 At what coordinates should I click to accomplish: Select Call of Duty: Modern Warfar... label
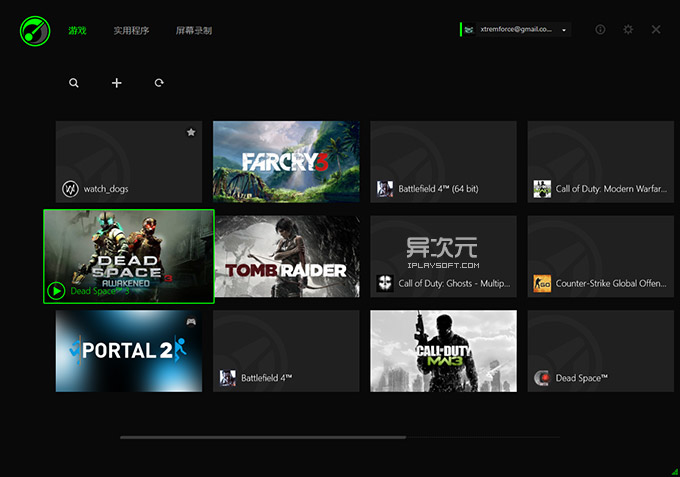tap(611, 189)
